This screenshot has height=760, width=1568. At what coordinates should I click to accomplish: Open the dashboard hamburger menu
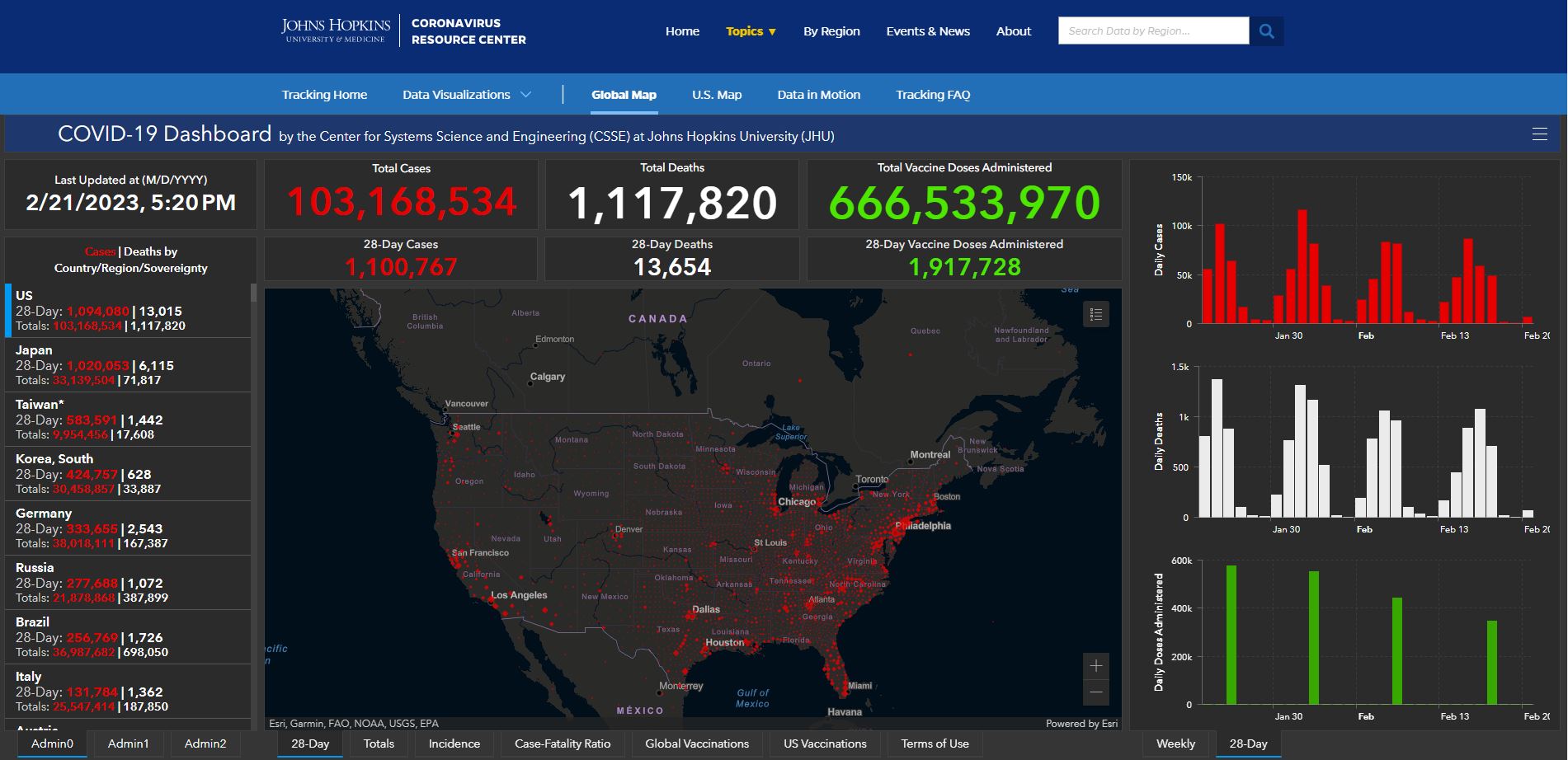1539,134
